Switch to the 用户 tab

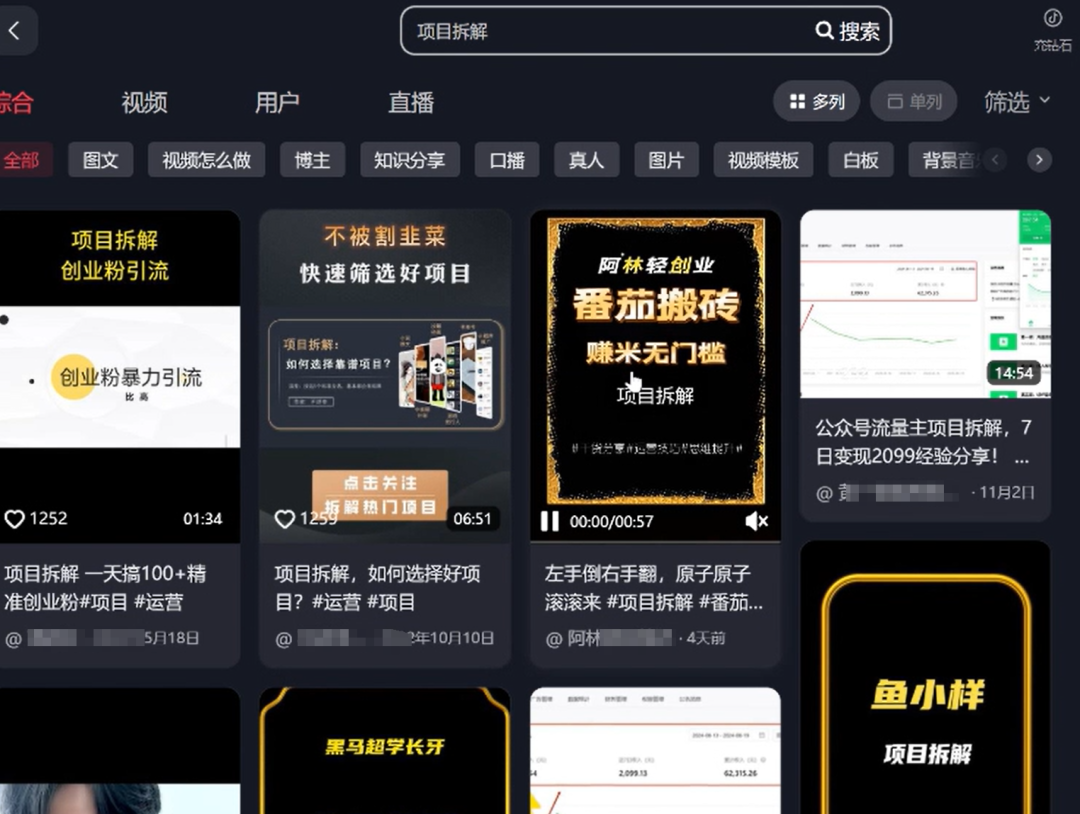click(x=278, y=103)
